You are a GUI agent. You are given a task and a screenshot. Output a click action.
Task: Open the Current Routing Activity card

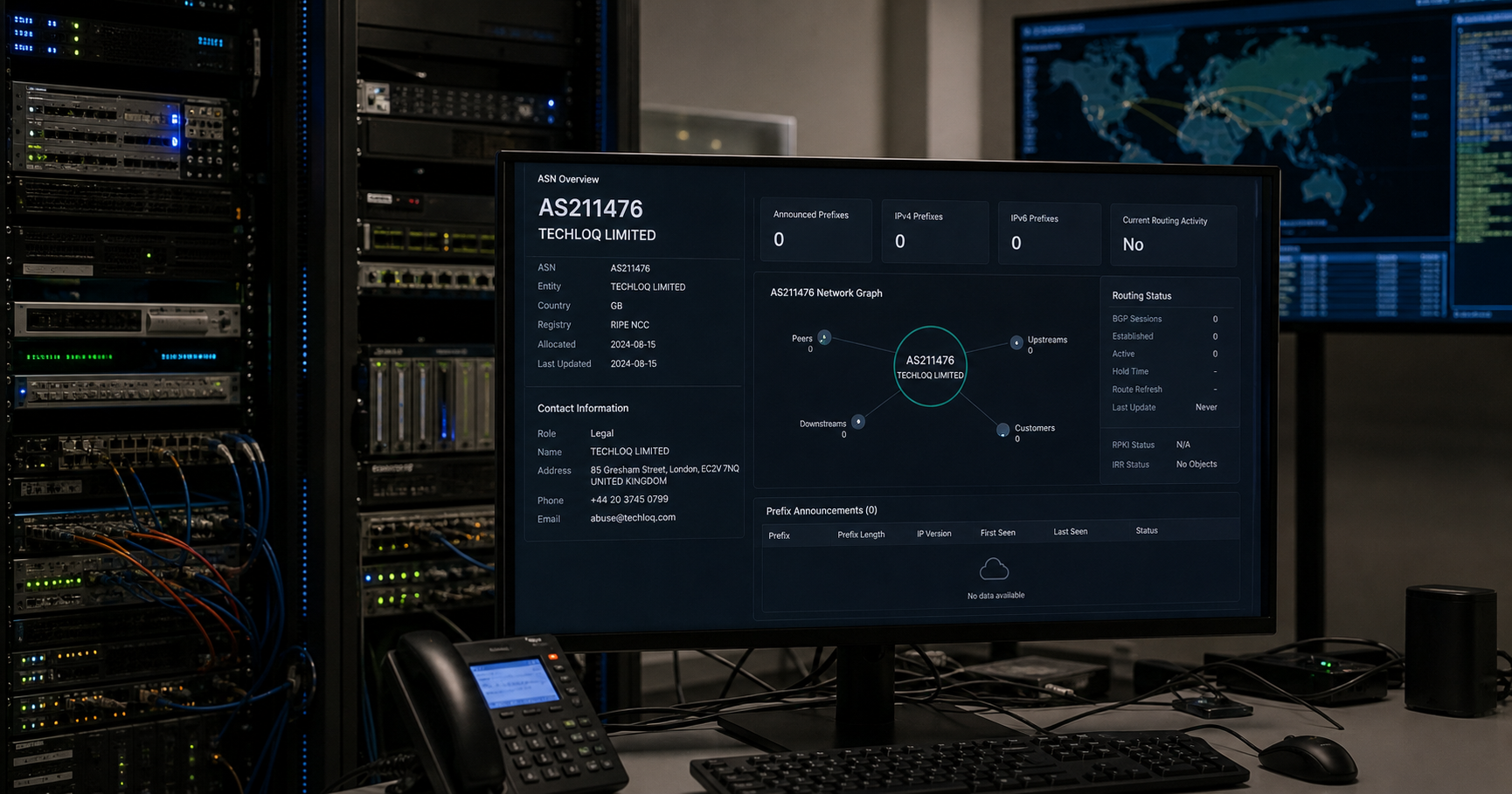1174,235
